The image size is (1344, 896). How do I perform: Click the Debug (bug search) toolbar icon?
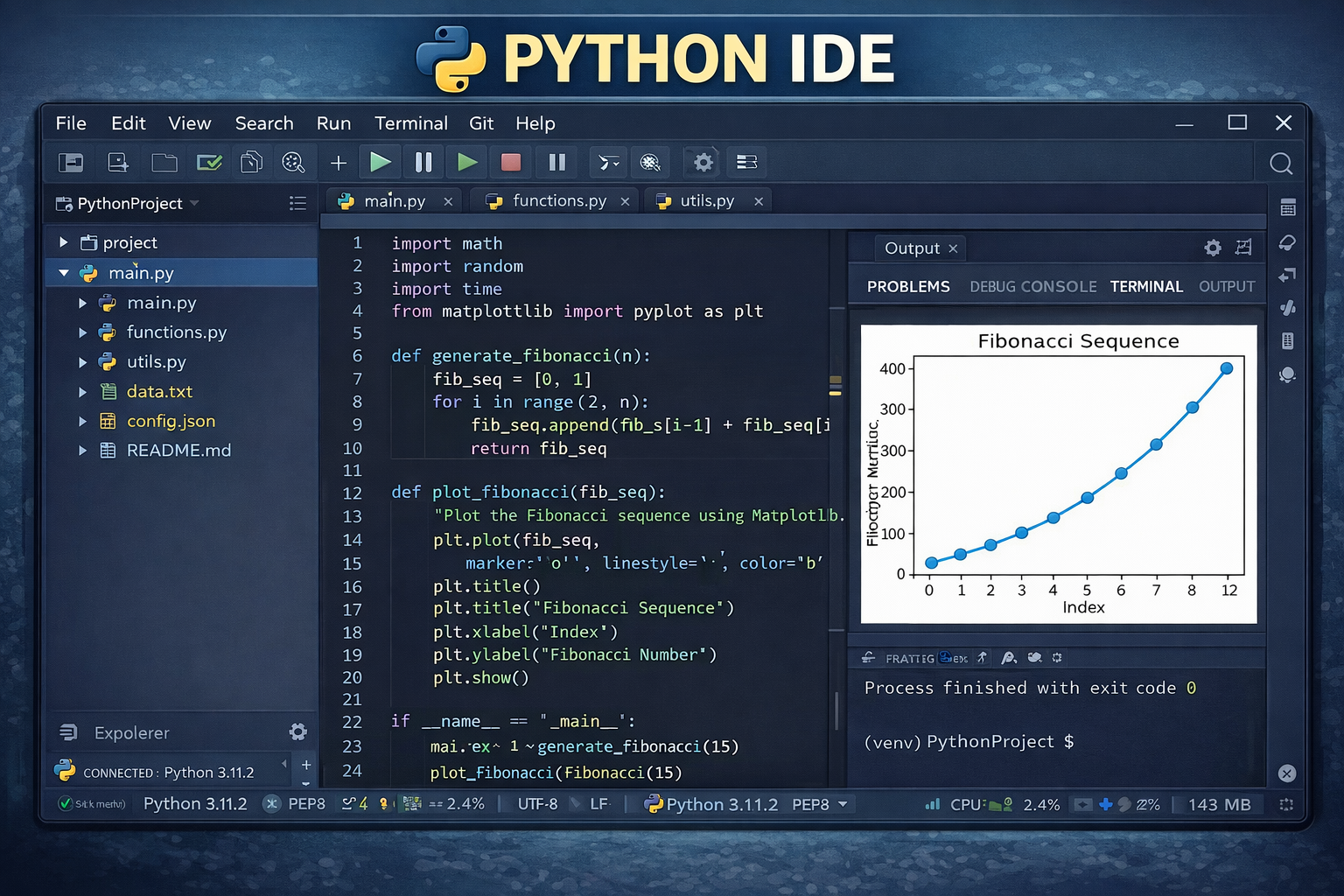[650, 162]
